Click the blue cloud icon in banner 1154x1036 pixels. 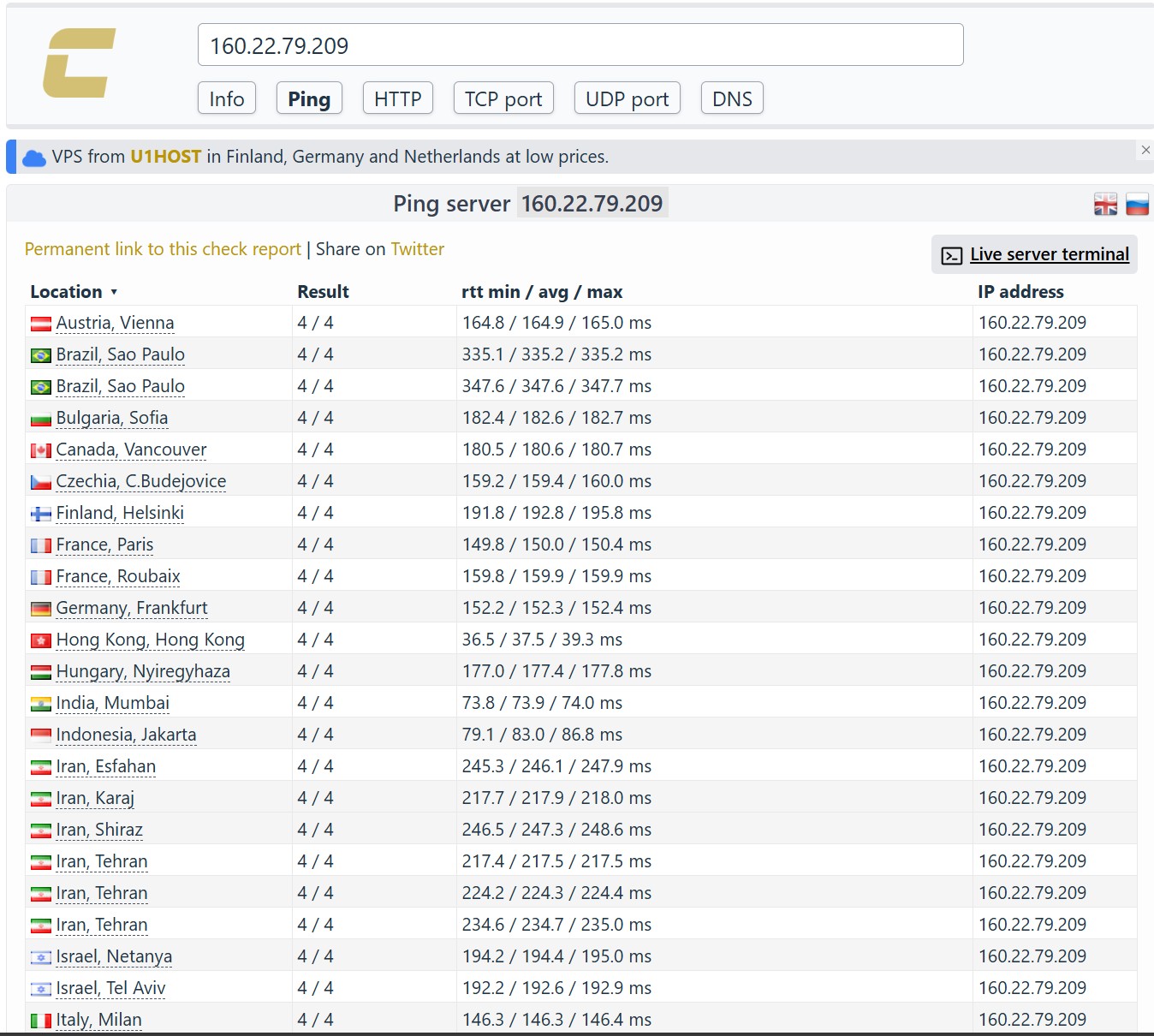pos(34,158)
